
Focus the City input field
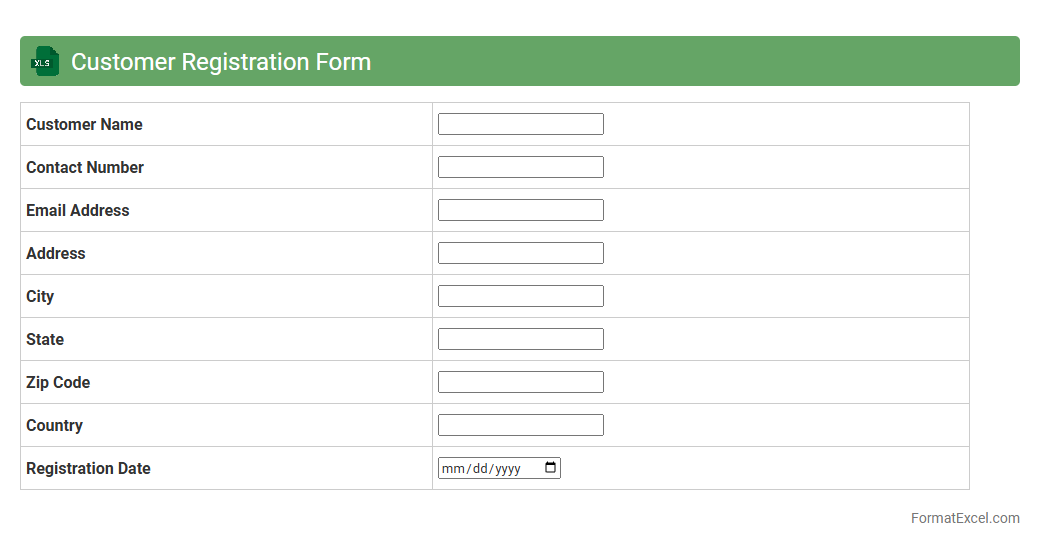520,296
